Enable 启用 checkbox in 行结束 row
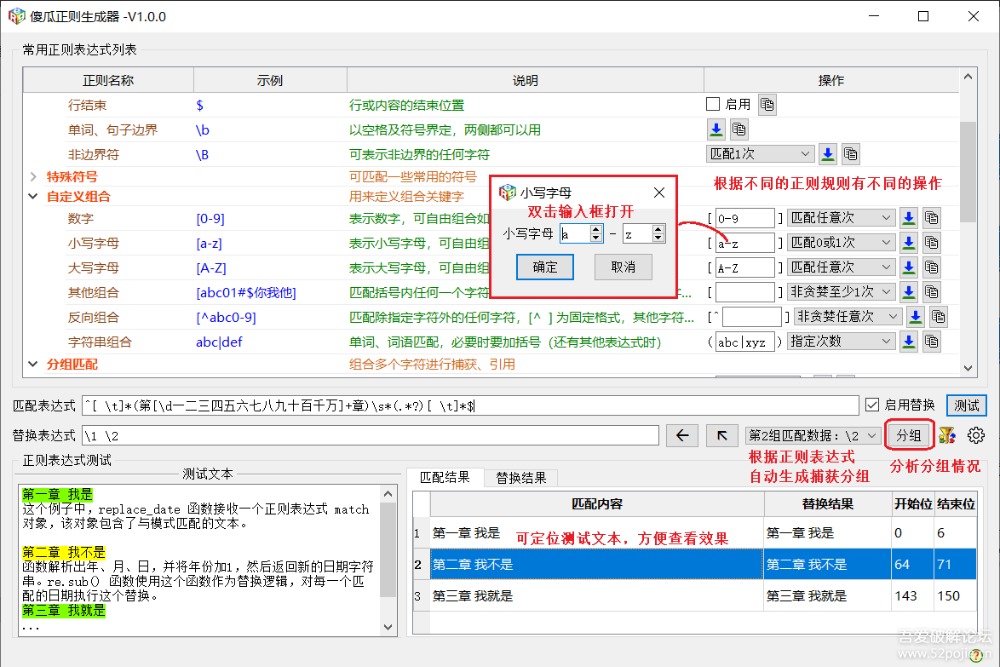The image size is (1000, 667). click(713, 104)
